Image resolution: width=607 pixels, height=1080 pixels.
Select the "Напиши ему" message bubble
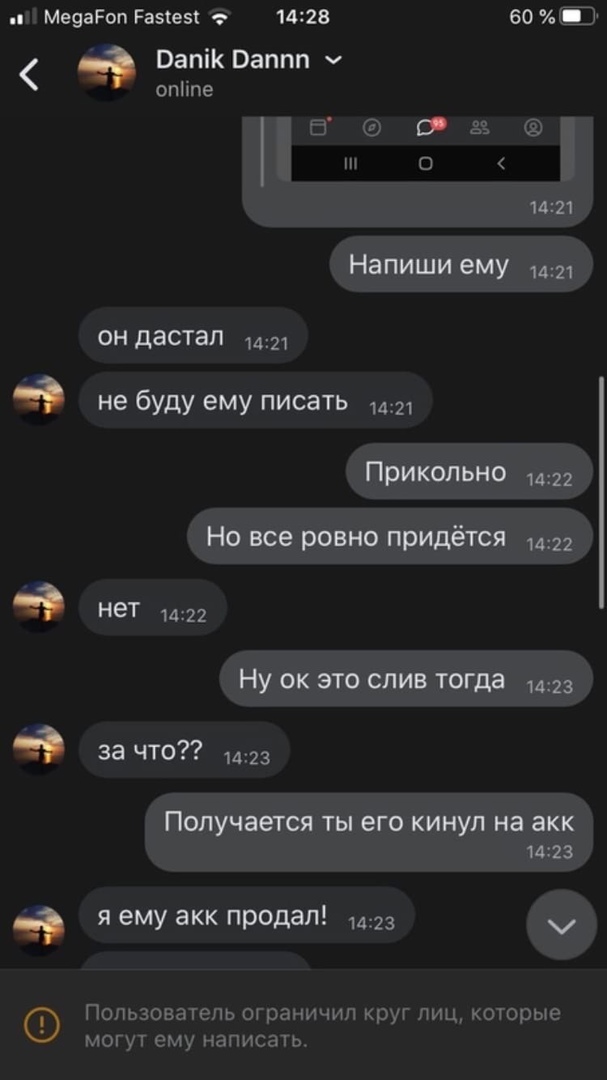(461, 265)
